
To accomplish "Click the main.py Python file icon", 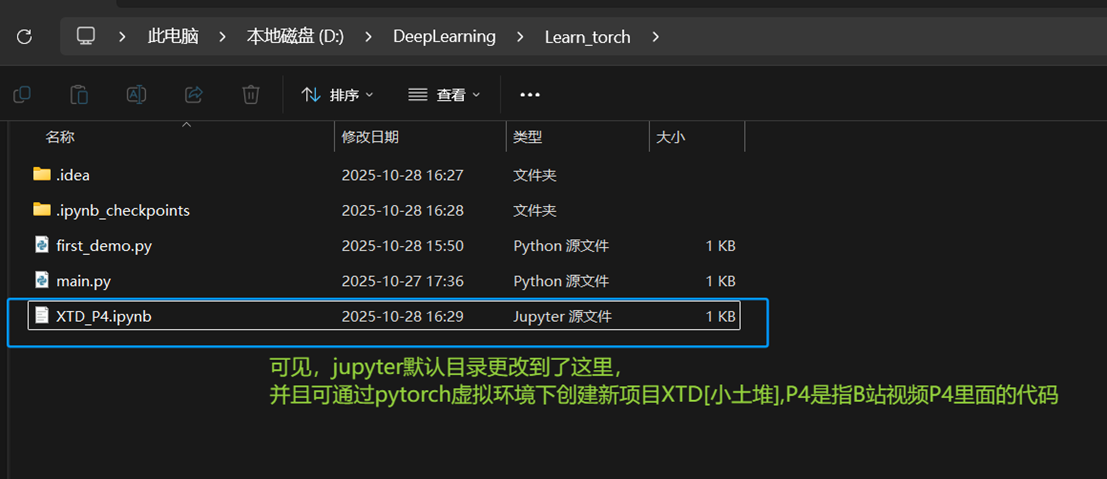I will point(42,280).
